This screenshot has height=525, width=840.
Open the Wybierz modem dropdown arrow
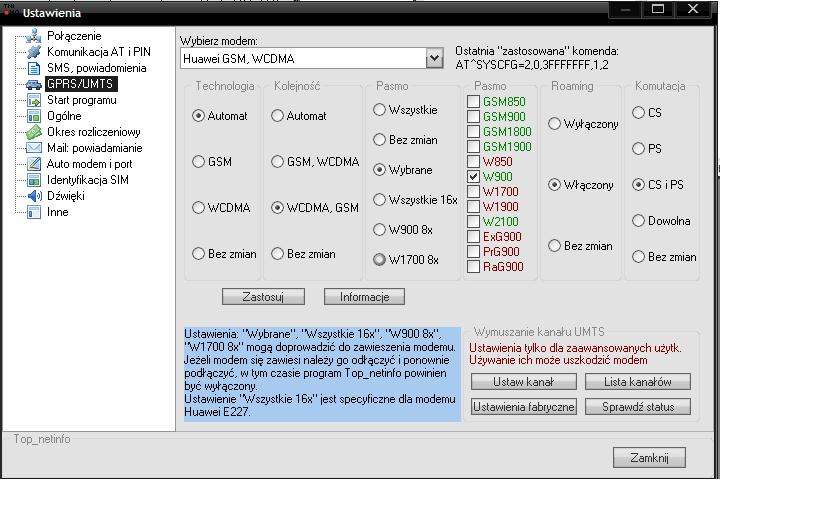(434, 59)
